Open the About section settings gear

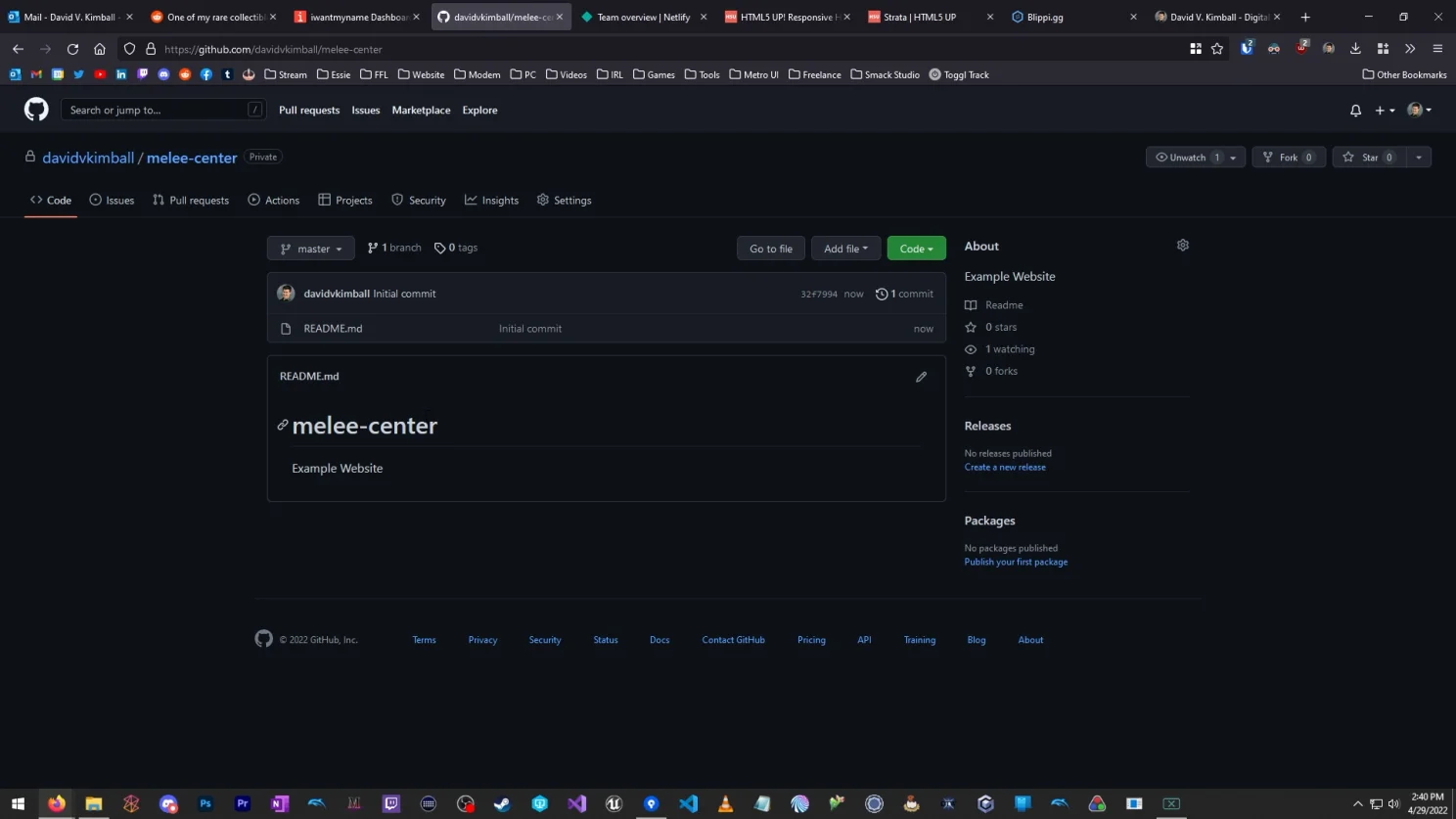coord(1182,245)
